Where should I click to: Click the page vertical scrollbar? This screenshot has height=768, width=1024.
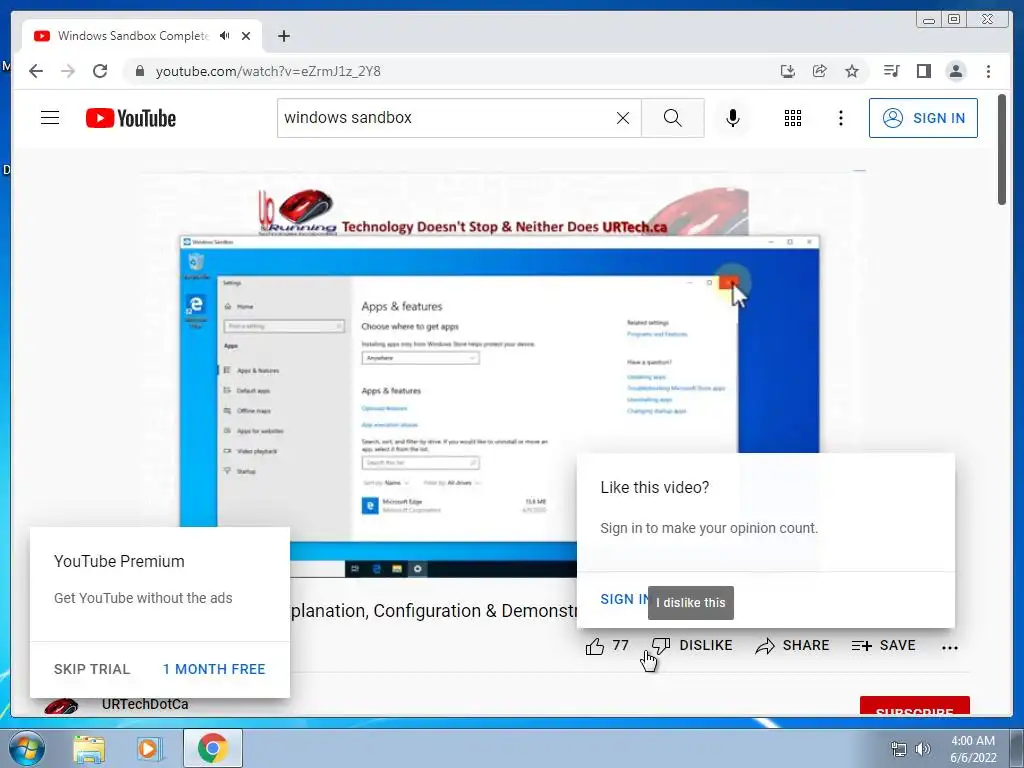click(x=1002, y=150)
